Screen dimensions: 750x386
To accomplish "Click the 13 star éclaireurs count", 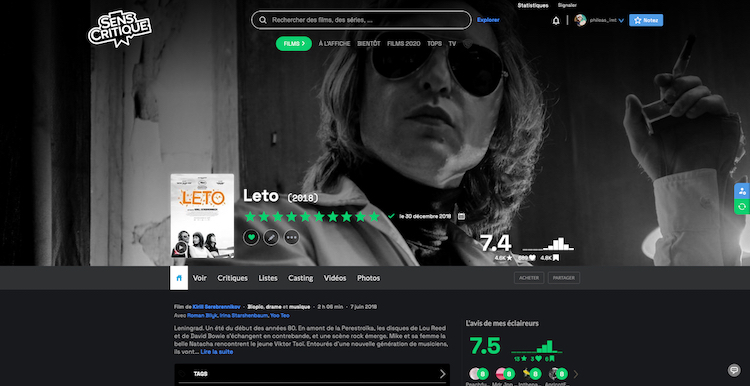I will pyautogui.click(x=520, y=358).
